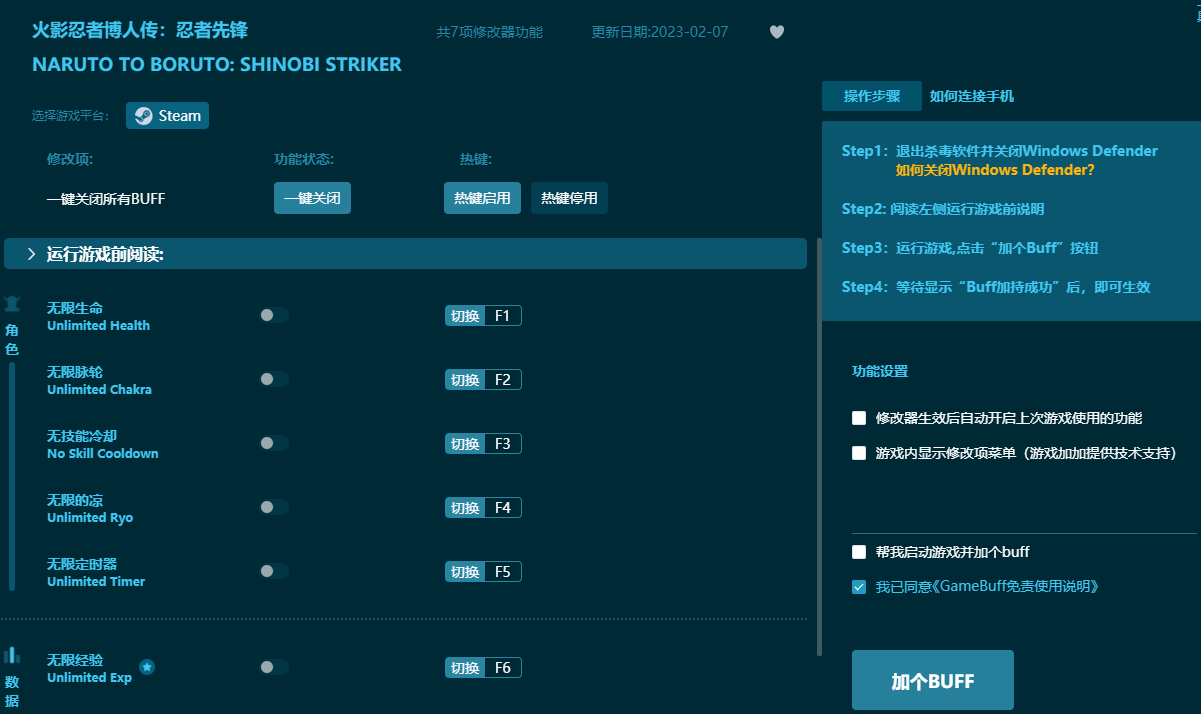Click the 无技能冷却 No Skill Cooldown label

coord(103,444)
